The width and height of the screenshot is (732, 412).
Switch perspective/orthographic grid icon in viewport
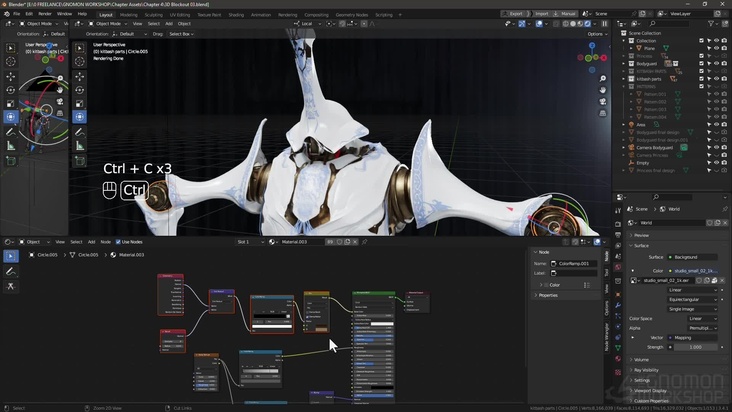click(603, 113)
